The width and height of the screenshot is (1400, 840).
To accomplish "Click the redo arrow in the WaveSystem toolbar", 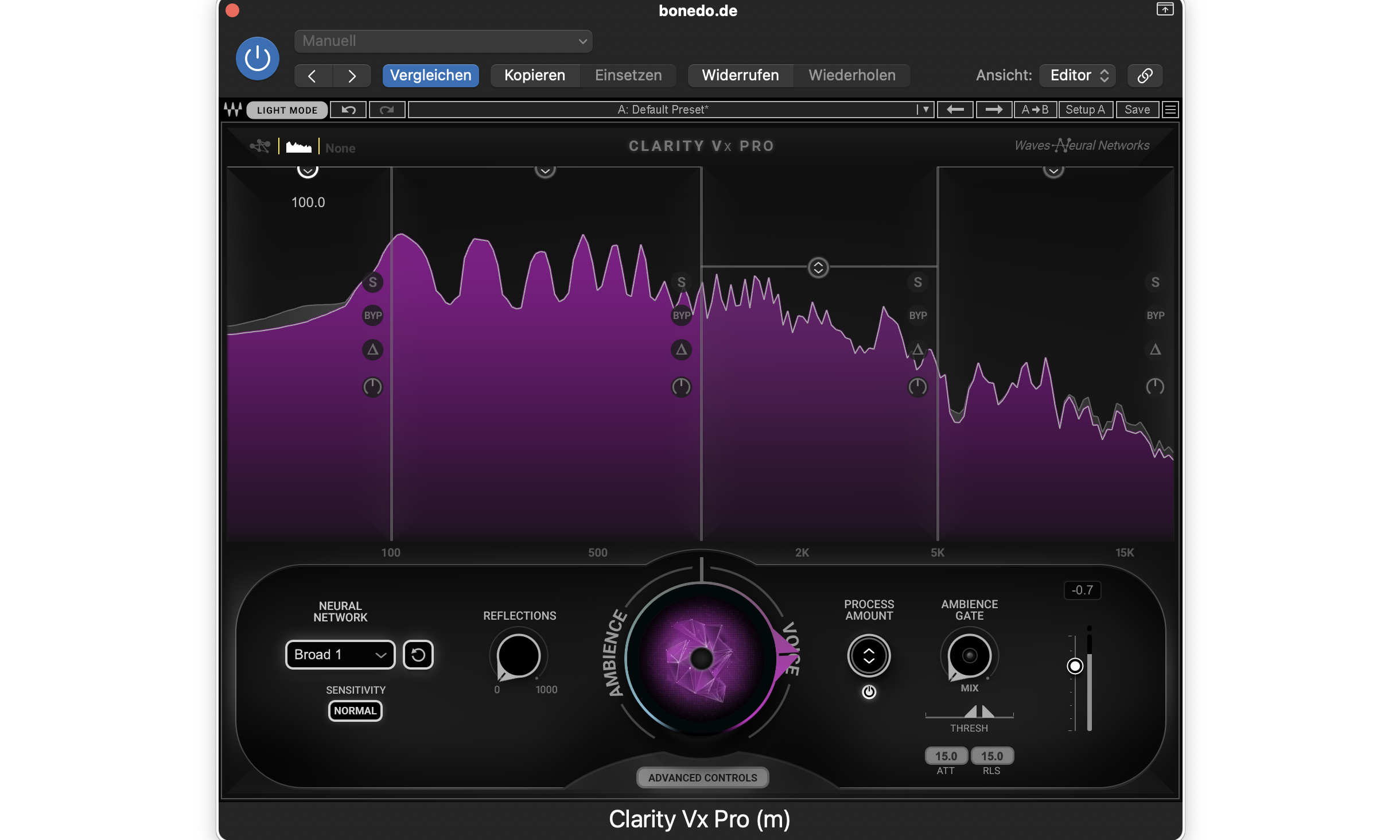I will [x=387, y=110].
